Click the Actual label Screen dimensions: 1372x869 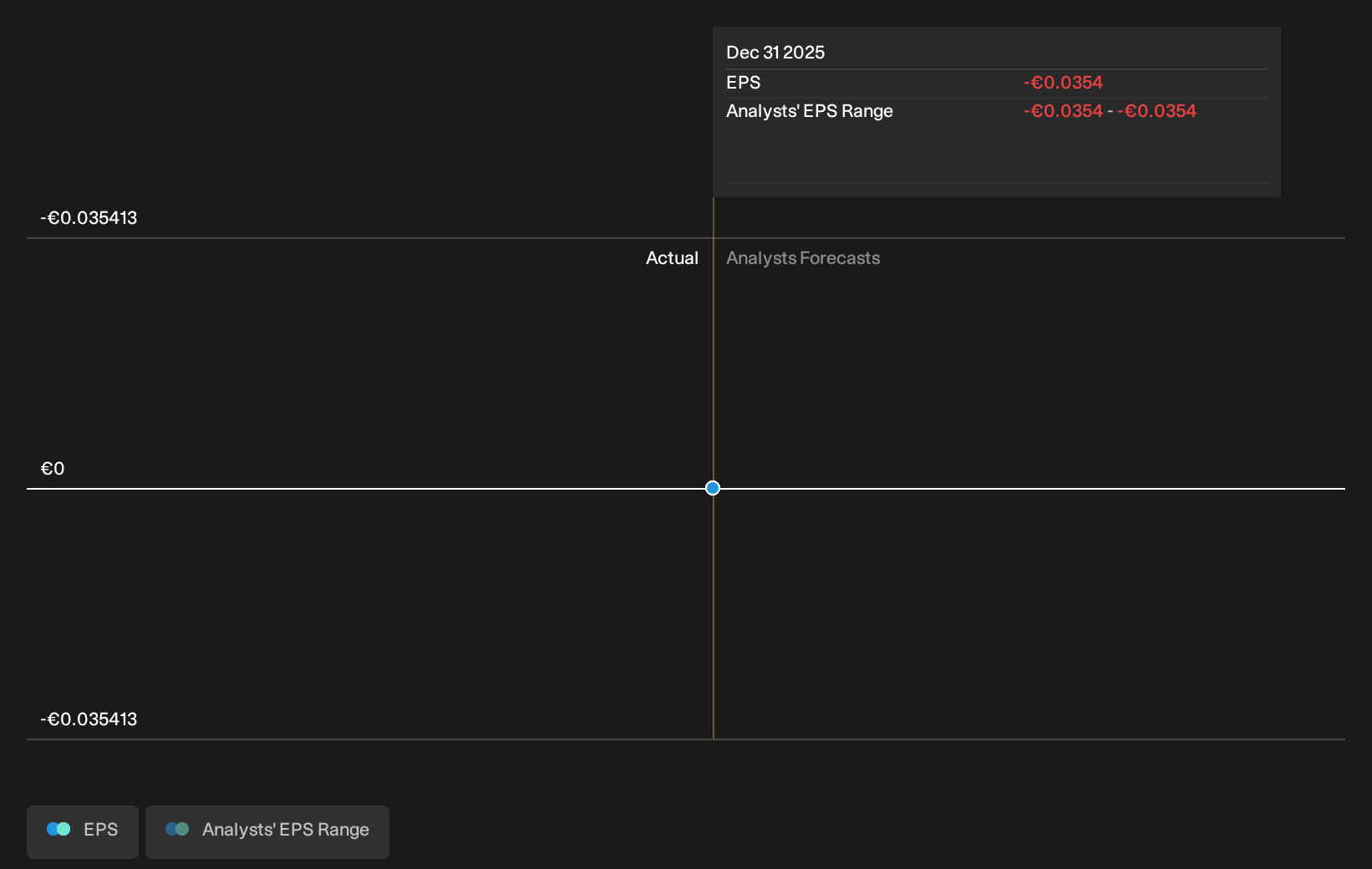[x=672, y=258]
